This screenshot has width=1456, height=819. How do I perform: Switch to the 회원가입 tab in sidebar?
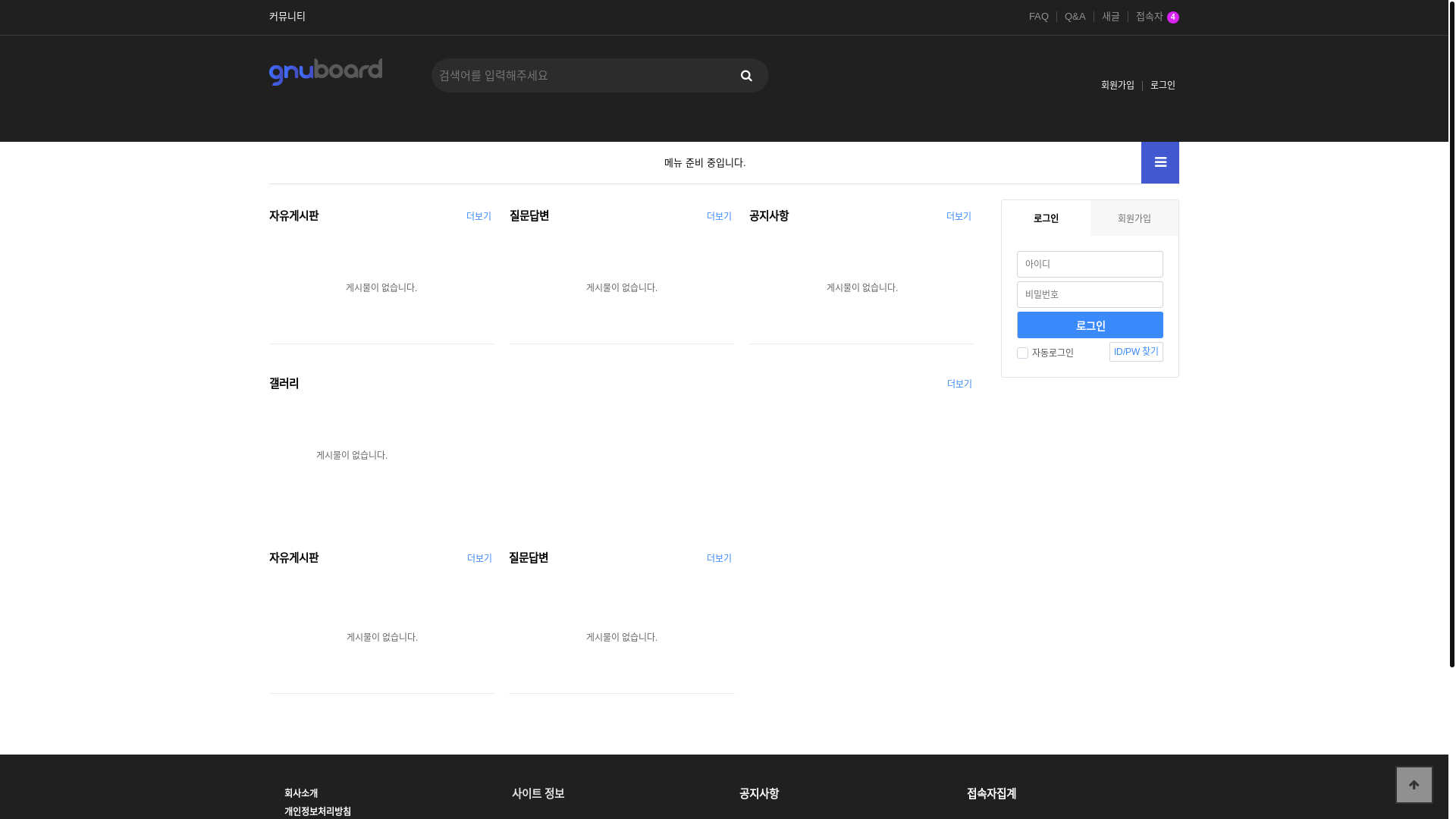coord(1134,218)
